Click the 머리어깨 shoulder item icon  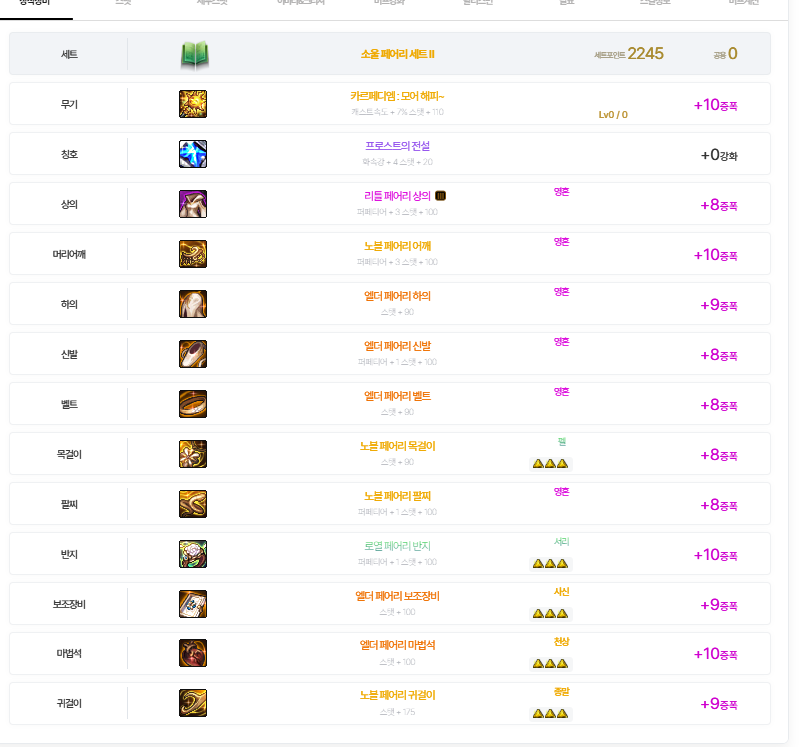coord(193,254)
